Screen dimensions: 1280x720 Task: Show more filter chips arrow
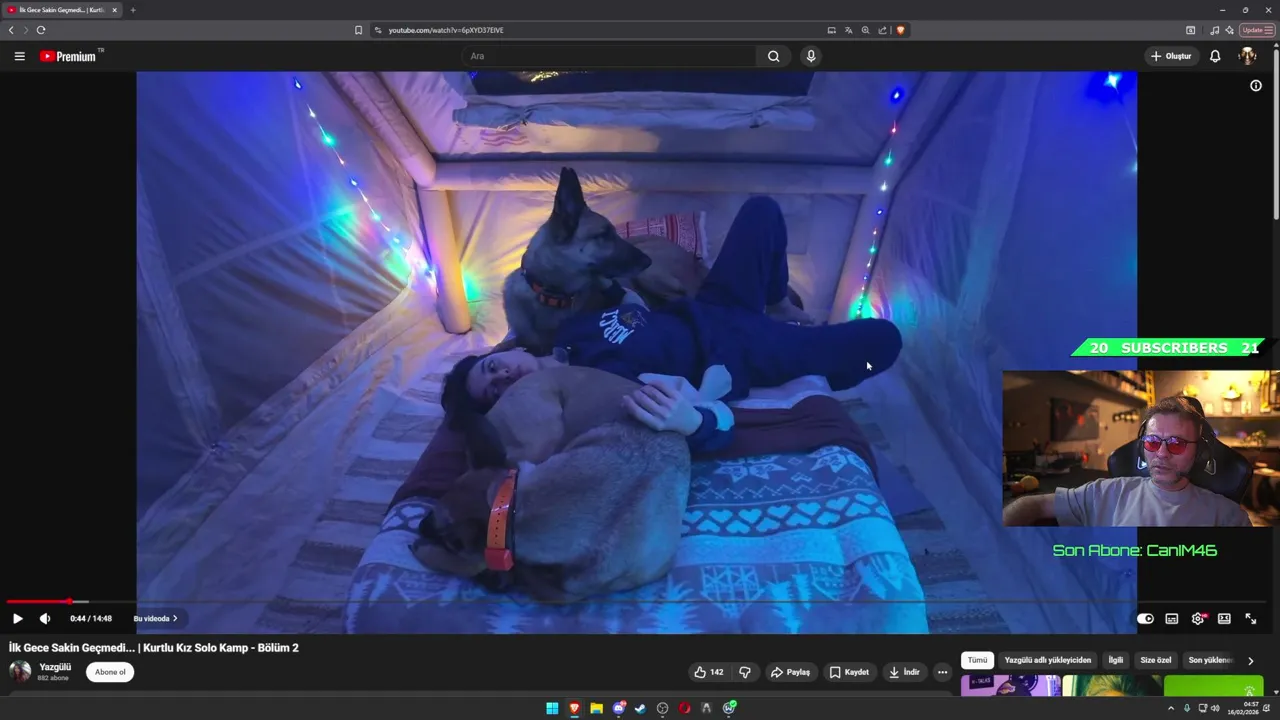(x=1250, y=661)
